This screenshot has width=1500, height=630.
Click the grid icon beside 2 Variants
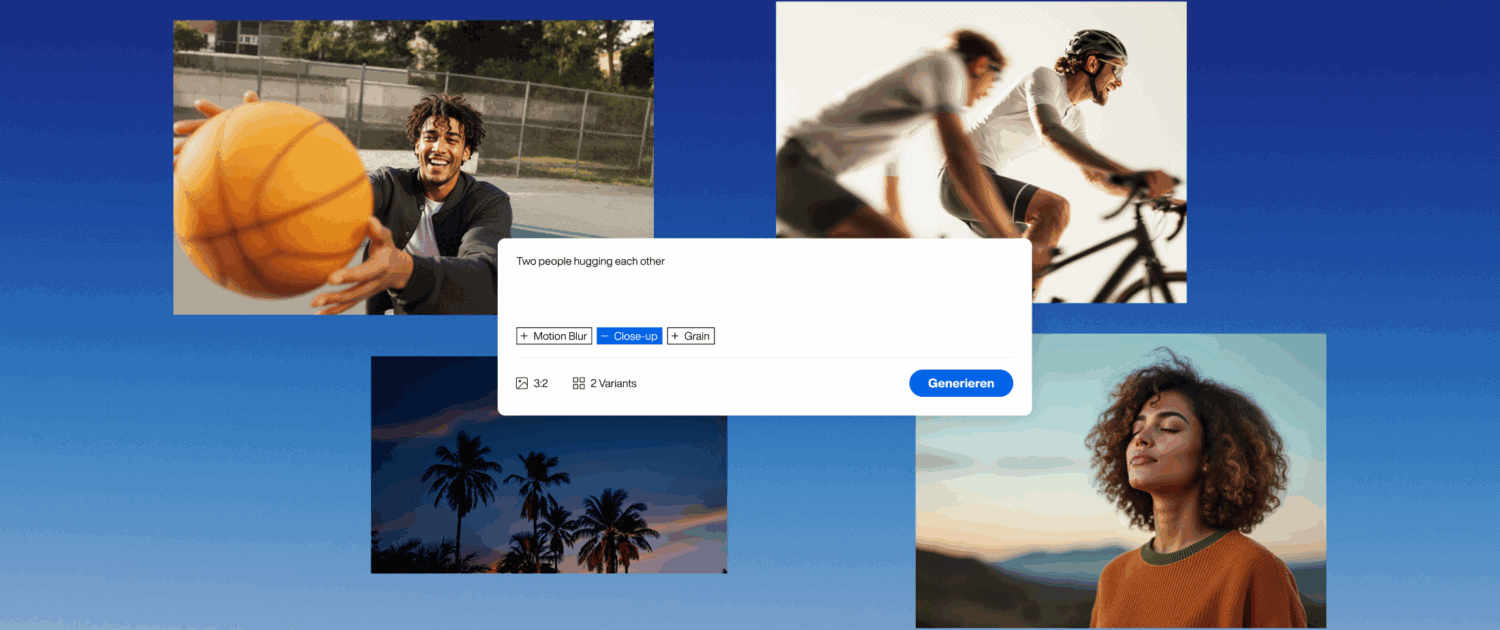click(579, 383)
